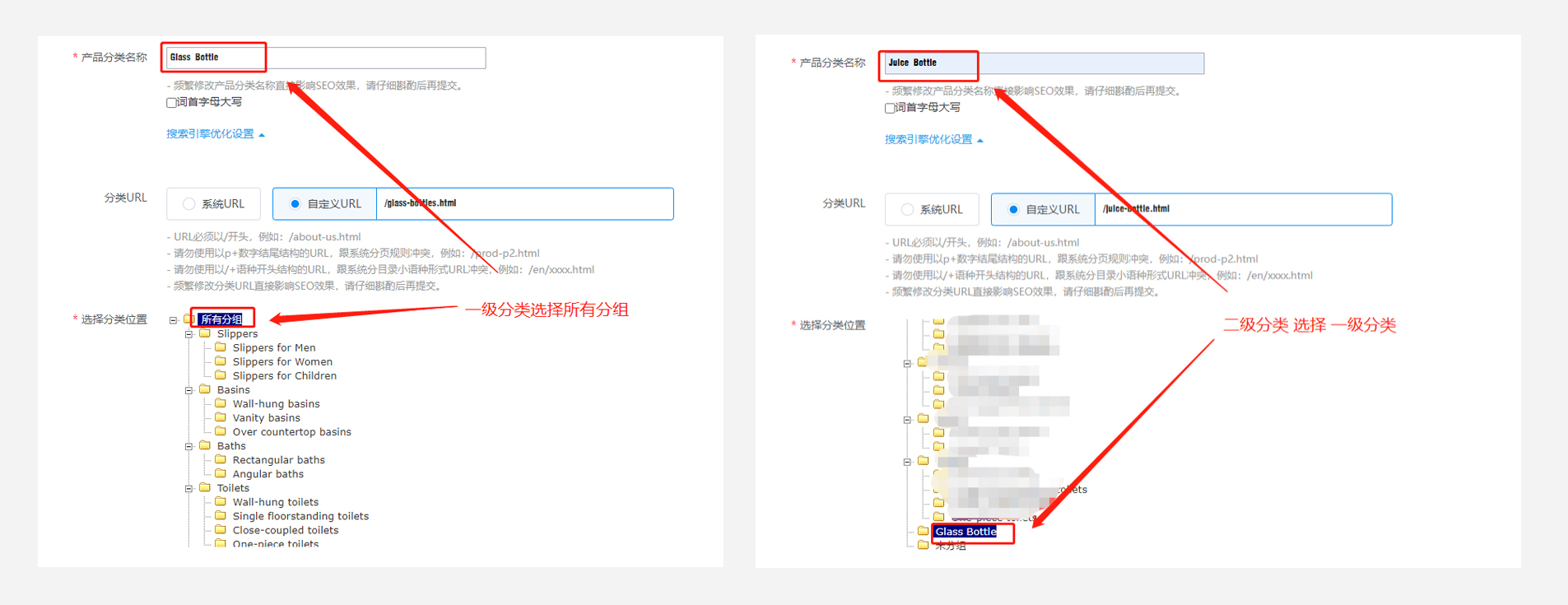Click the folder icon for Wall-hung basins
Screen dimensions: 1568x605
(x=221, y=403)
